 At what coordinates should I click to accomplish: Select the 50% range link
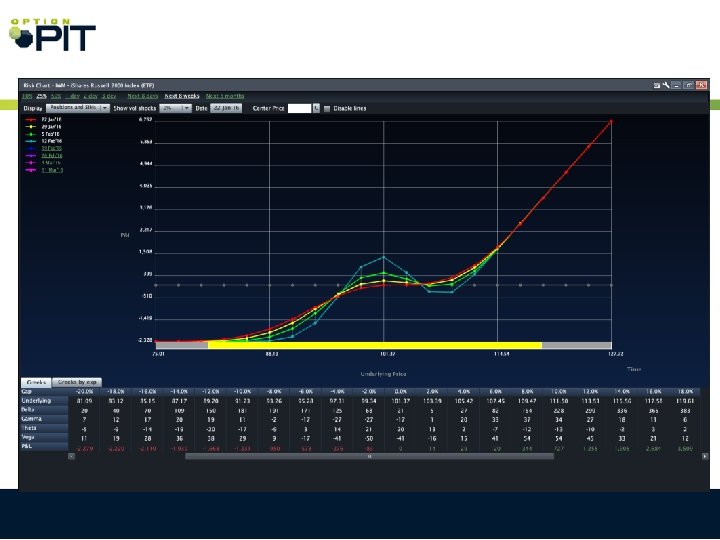[56, 96]
